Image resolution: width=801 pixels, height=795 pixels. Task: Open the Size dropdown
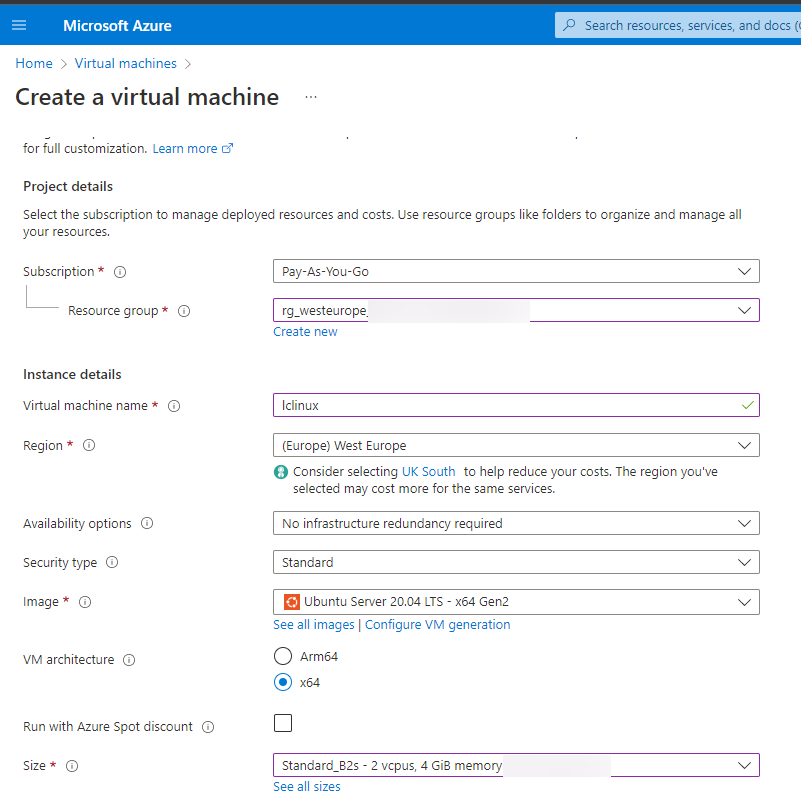[x=516, y=765]
